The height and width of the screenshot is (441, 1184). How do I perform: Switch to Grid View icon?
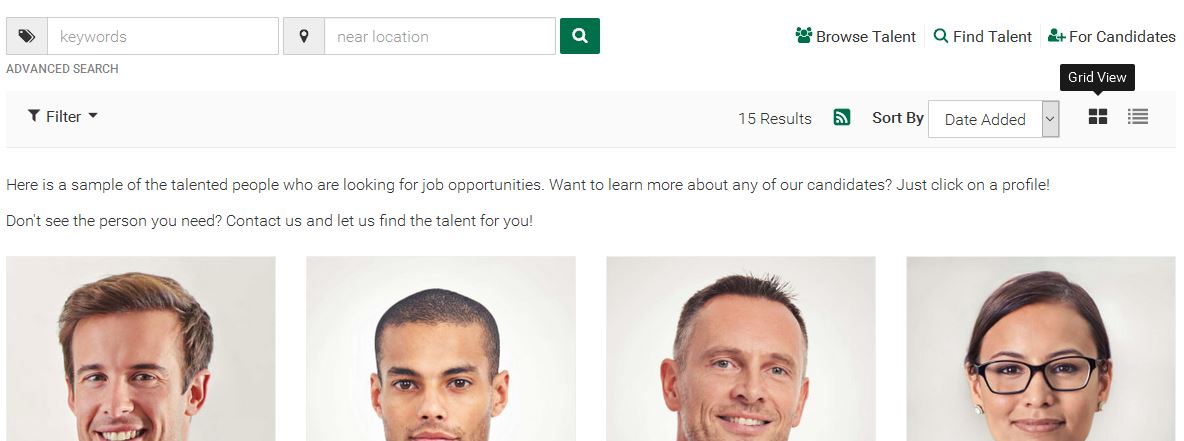pyautogui.click(x=1098, y=116)
